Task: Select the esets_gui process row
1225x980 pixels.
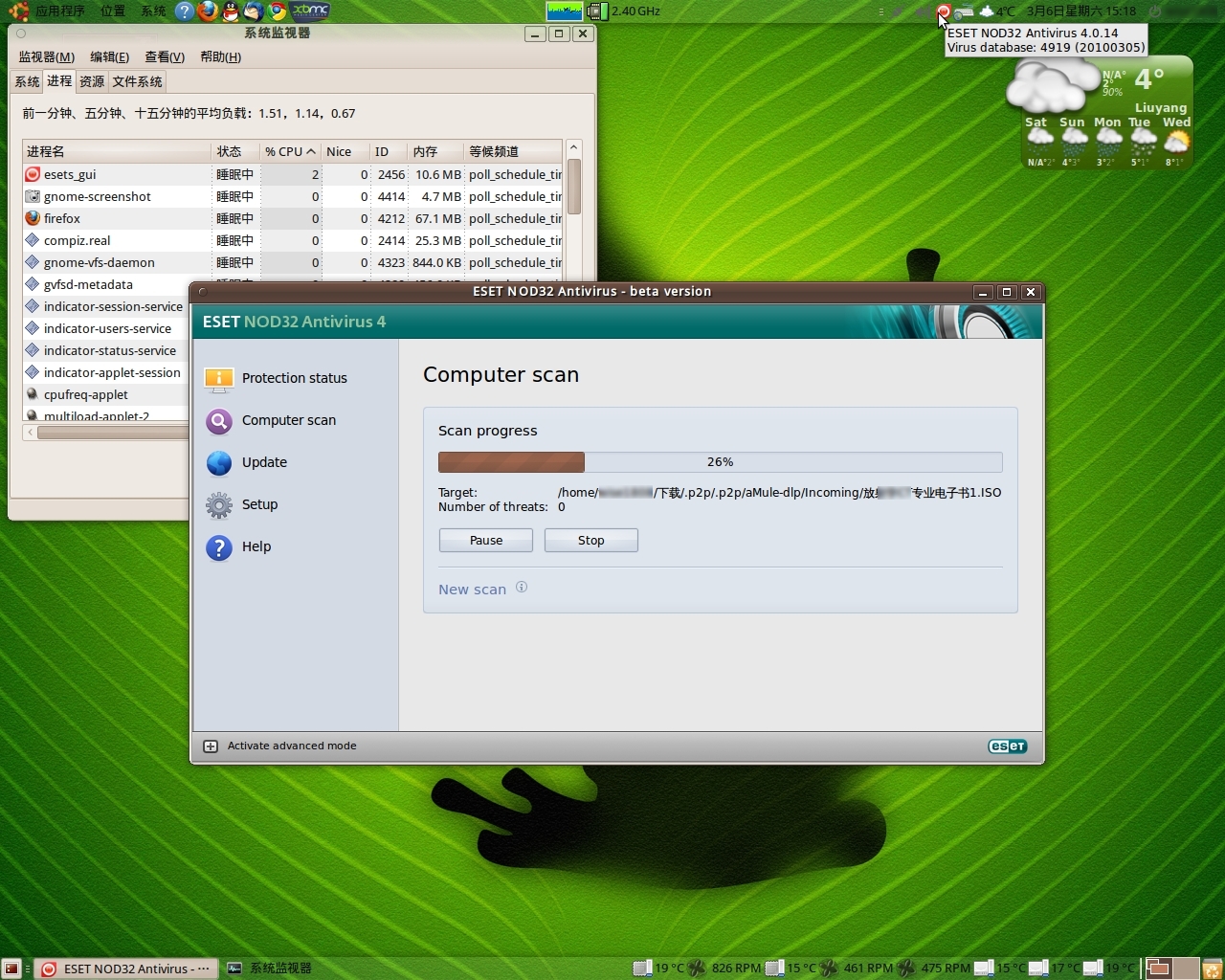Action: (292, 174)
